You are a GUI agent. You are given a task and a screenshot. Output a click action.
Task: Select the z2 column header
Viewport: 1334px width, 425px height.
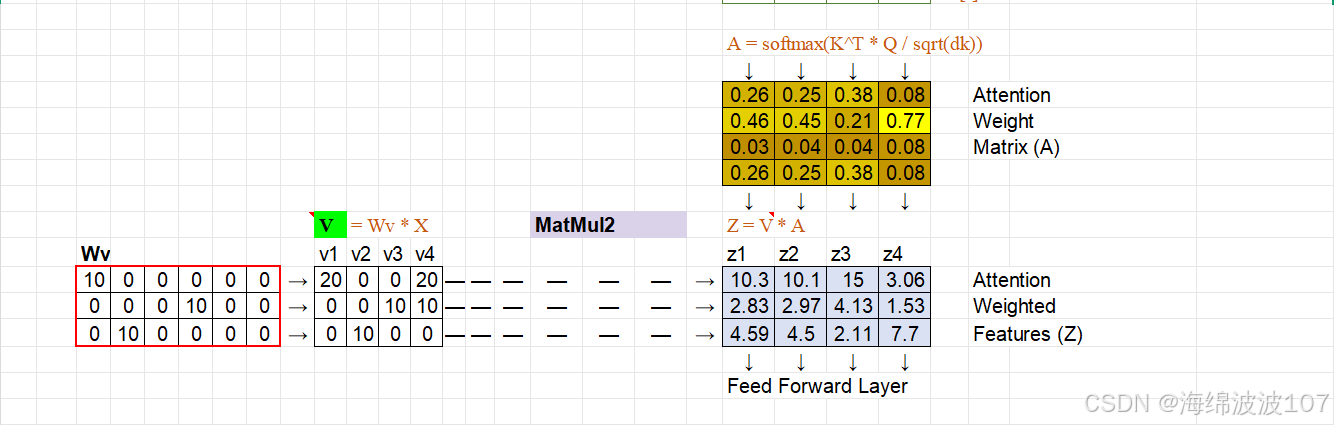(789, 254)
